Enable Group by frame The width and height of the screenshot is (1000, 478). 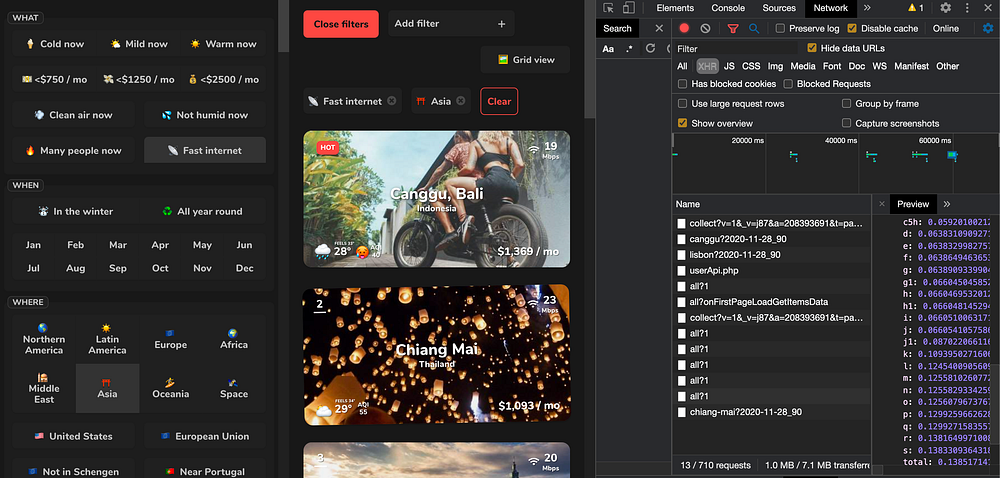[x=847, y=103]
